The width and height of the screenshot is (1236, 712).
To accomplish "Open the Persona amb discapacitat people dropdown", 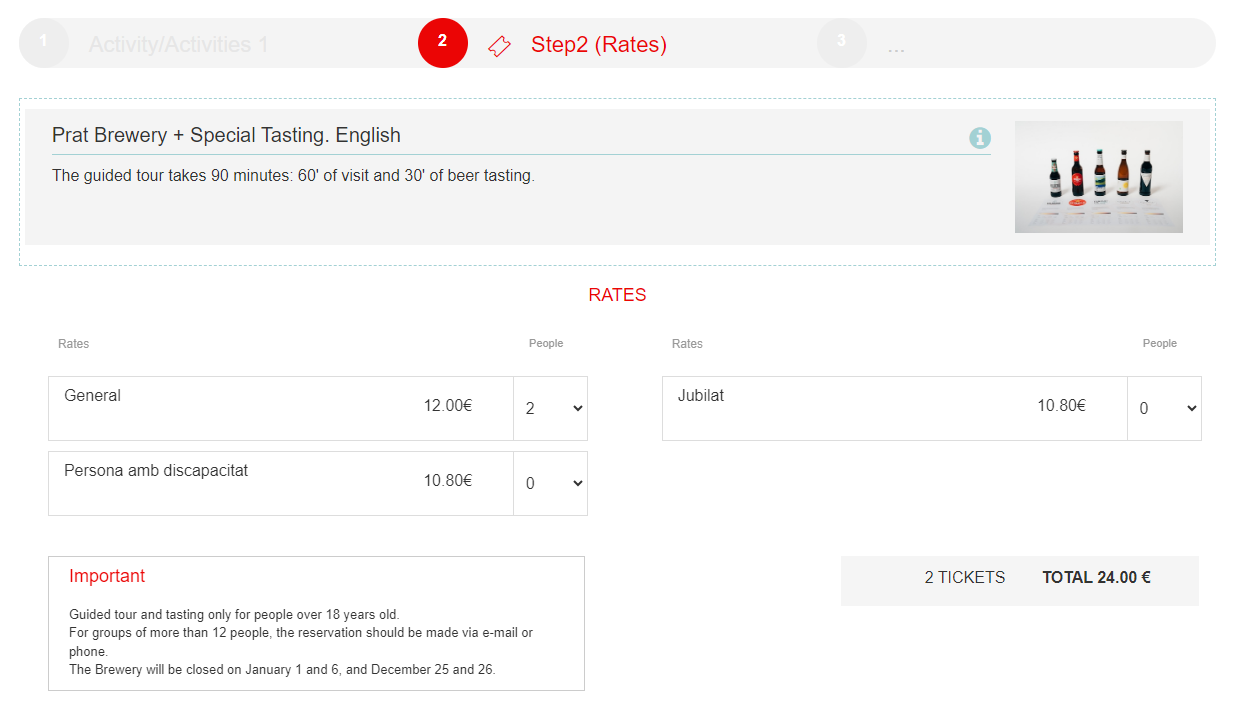I will tap(553, 483).
